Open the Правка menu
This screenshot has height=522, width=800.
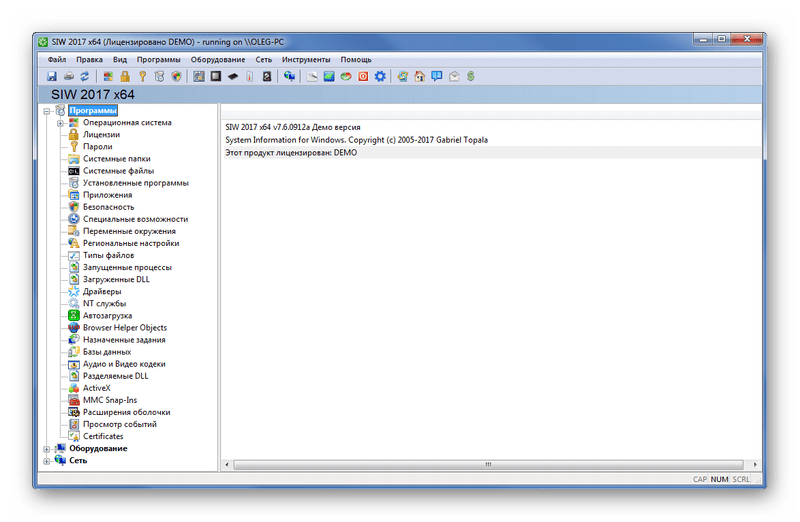tap(89, 60)
